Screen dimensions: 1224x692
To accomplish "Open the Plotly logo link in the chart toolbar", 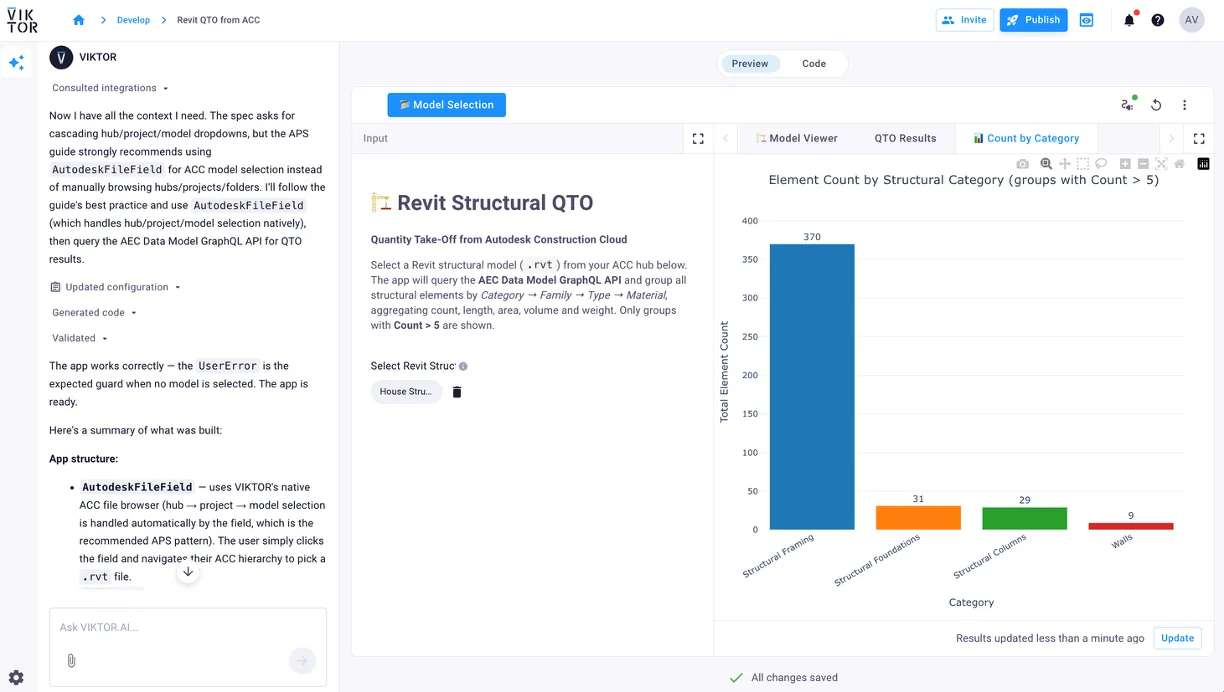I will click(x=1203, y=164).
